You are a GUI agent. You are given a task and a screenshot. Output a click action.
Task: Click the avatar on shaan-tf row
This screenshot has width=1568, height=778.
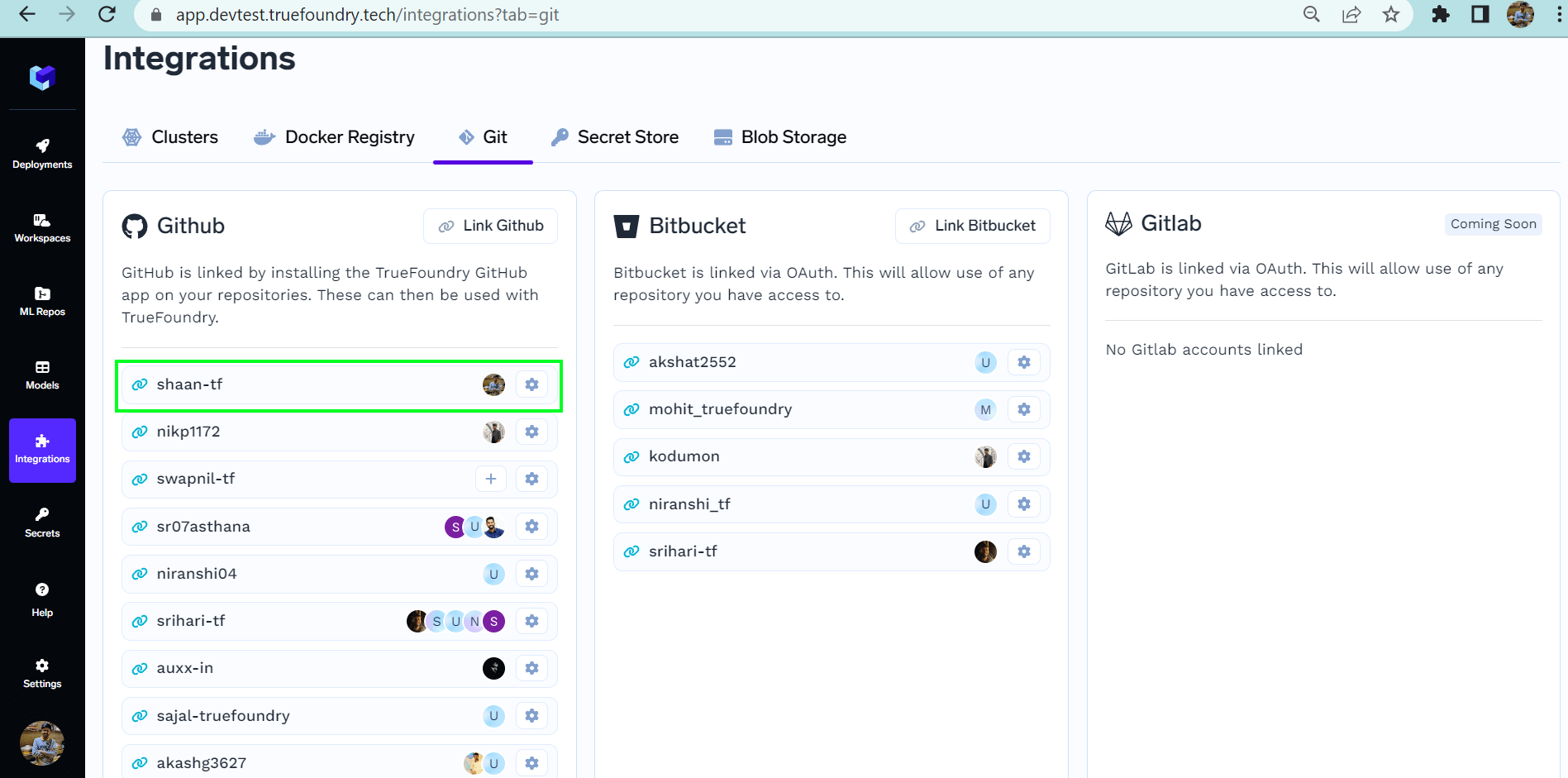(493, 384)
